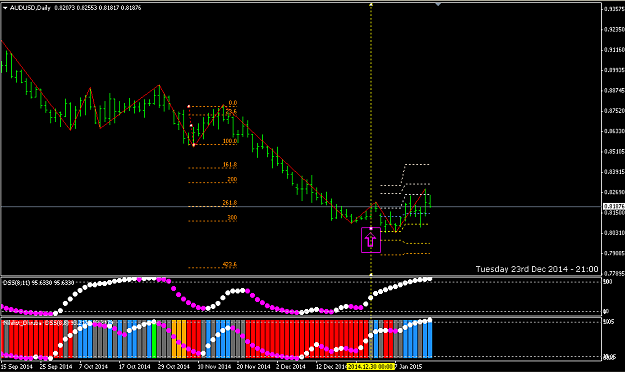Click the Jan 2015 date label
The width and height of the screenshot is (625, 373).
[x=410, y=366]
